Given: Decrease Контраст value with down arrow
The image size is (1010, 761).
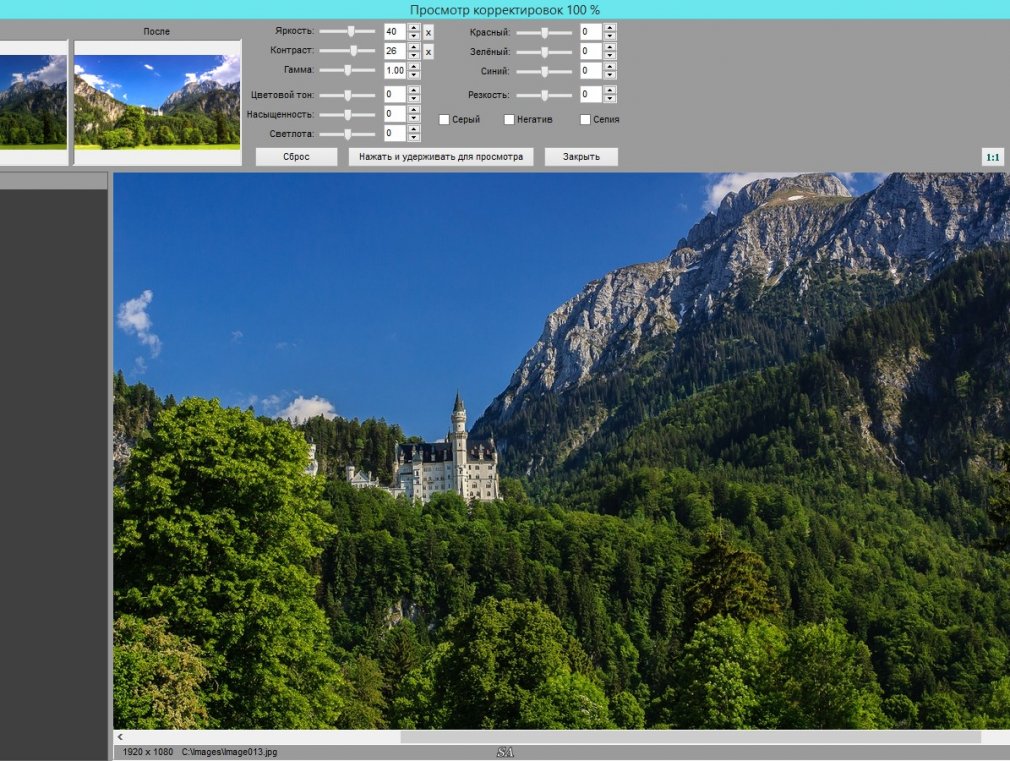Looking at the screenshot, I should [414, 55].
